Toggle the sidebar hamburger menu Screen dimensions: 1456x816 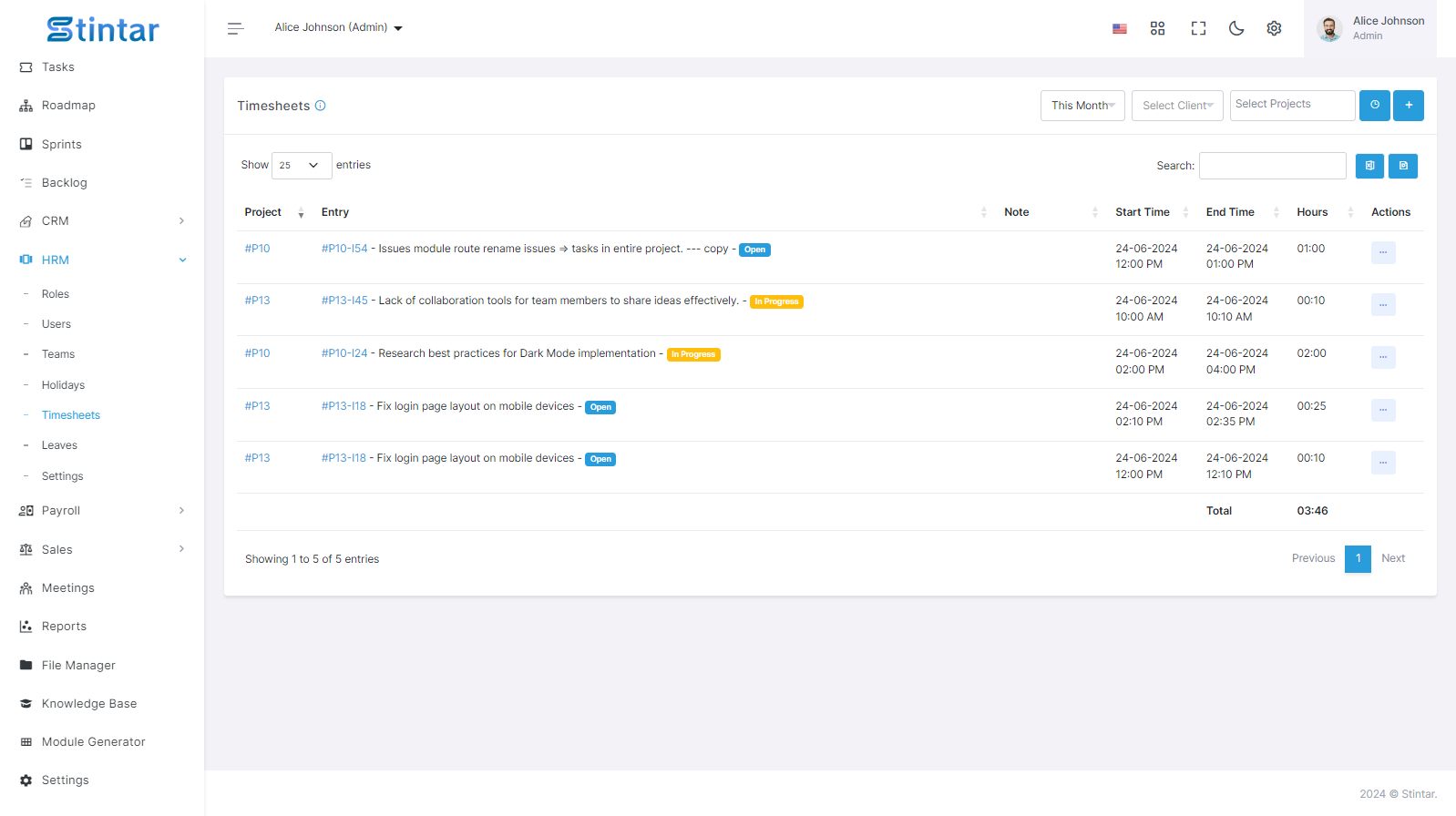(x=235, y=28)
